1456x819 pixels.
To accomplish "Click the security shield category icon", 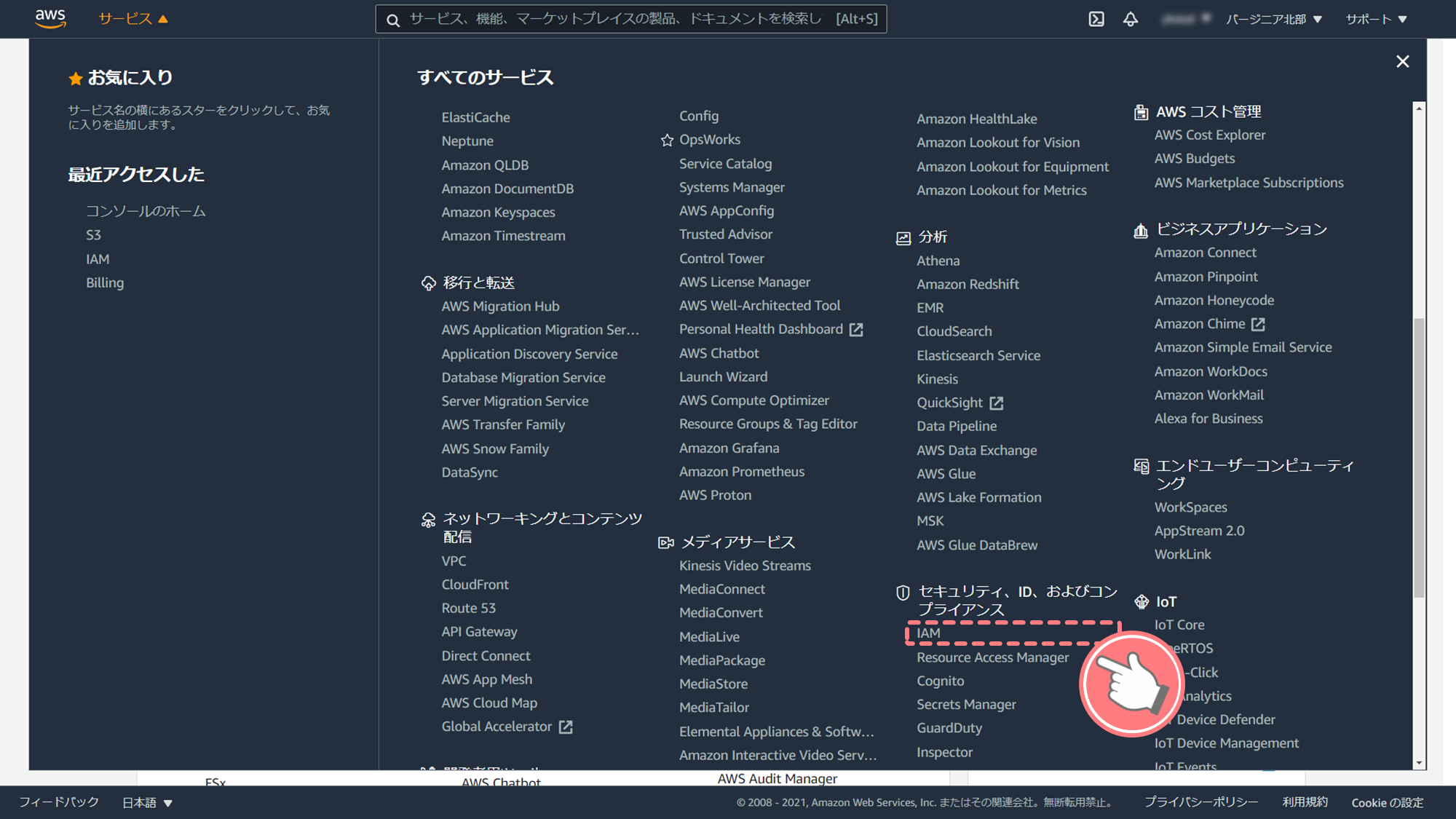I will pos(903,593).
